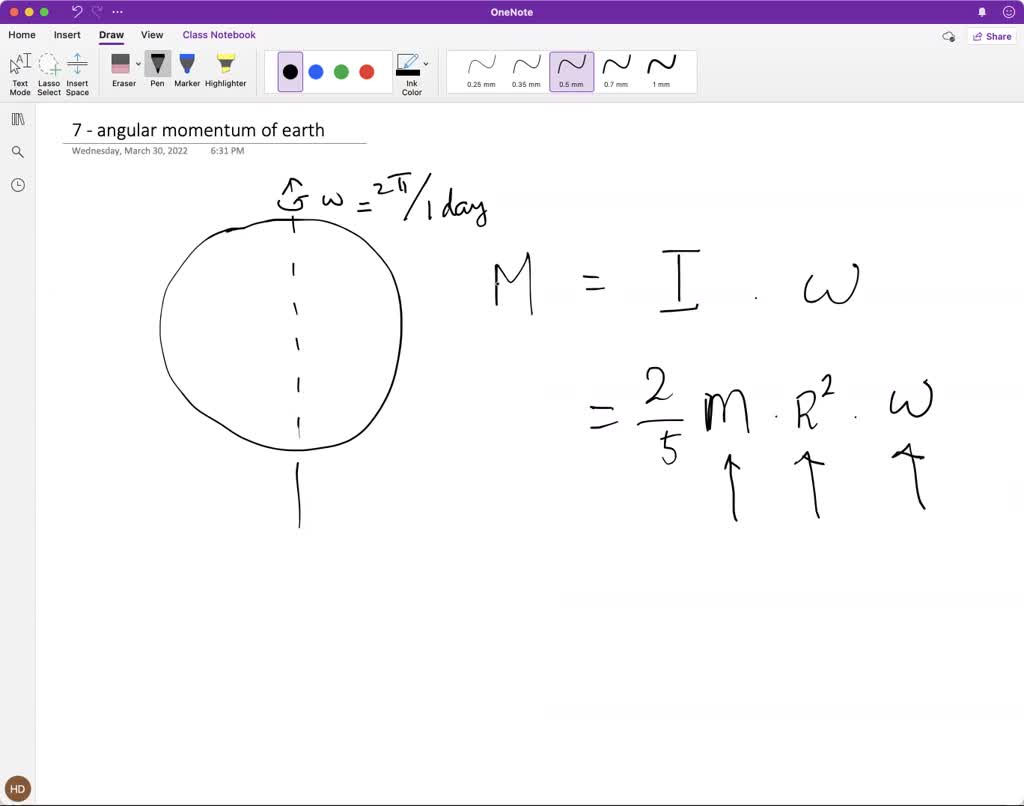Image resolution: width=1024 pixels, height=806 pixels.
Task: Open the notebooks sidebar panel
Action: click(17, 119)
